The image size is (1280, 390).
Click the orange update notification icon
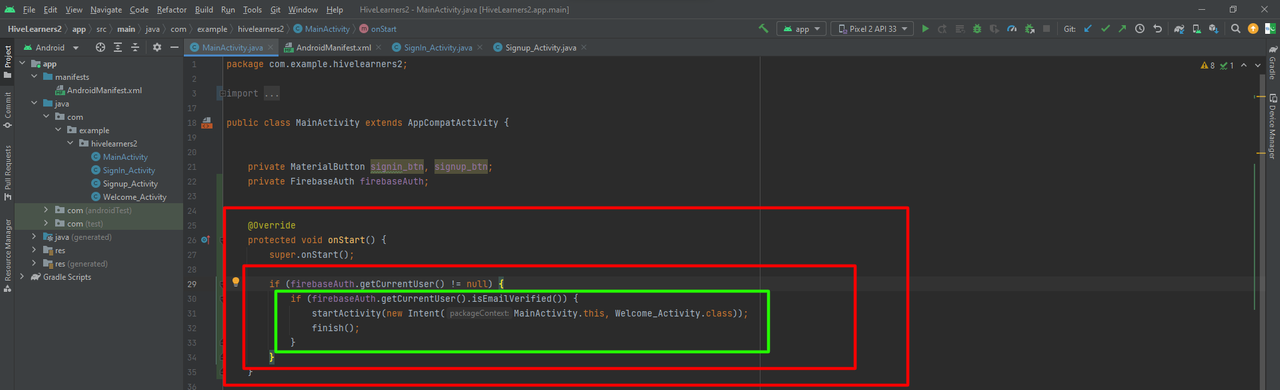pos(1253,29)
